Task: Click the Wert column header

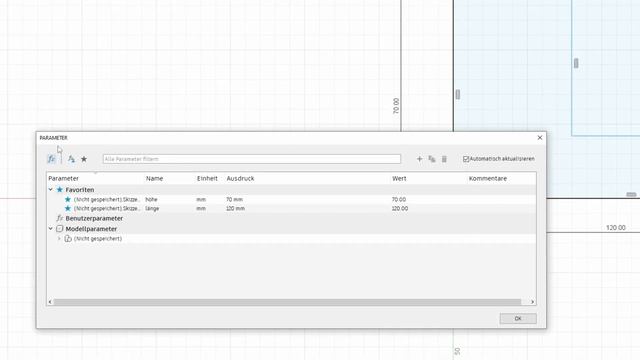Action: point(399,179)
